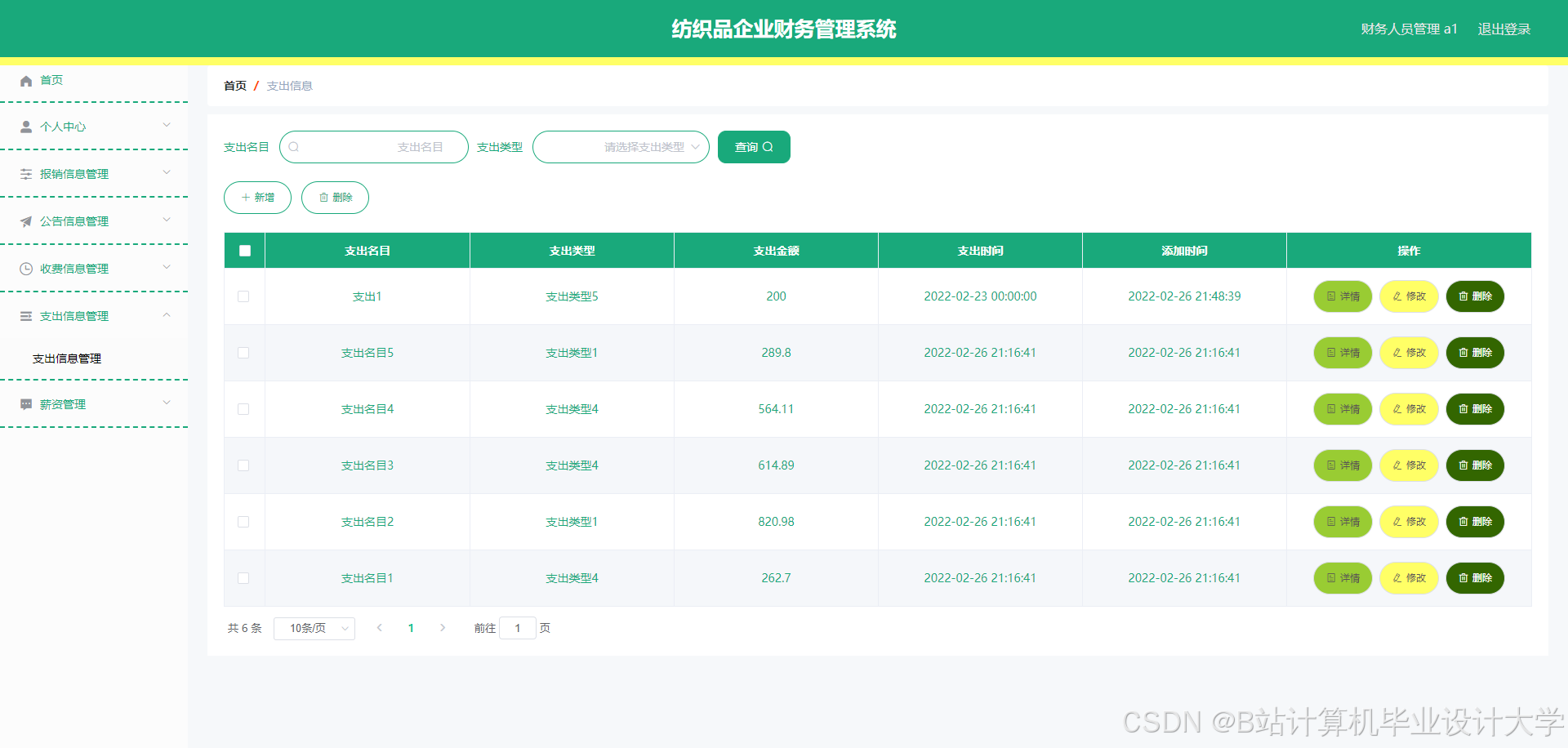Expand the 薪资管理 chevron

click(x=167, y=403)
